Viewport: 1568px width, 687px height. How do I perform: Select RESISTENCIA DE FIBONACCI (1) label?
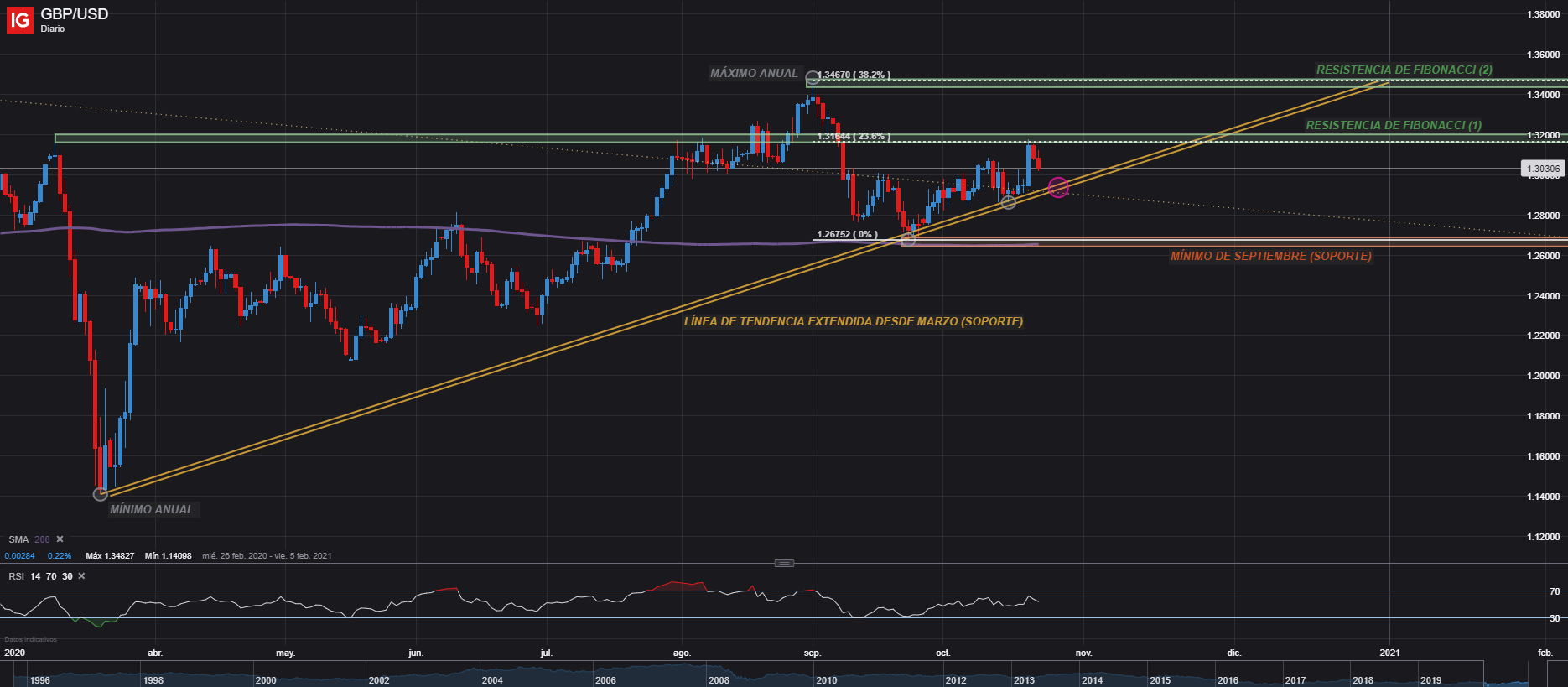click(1394, 125)
